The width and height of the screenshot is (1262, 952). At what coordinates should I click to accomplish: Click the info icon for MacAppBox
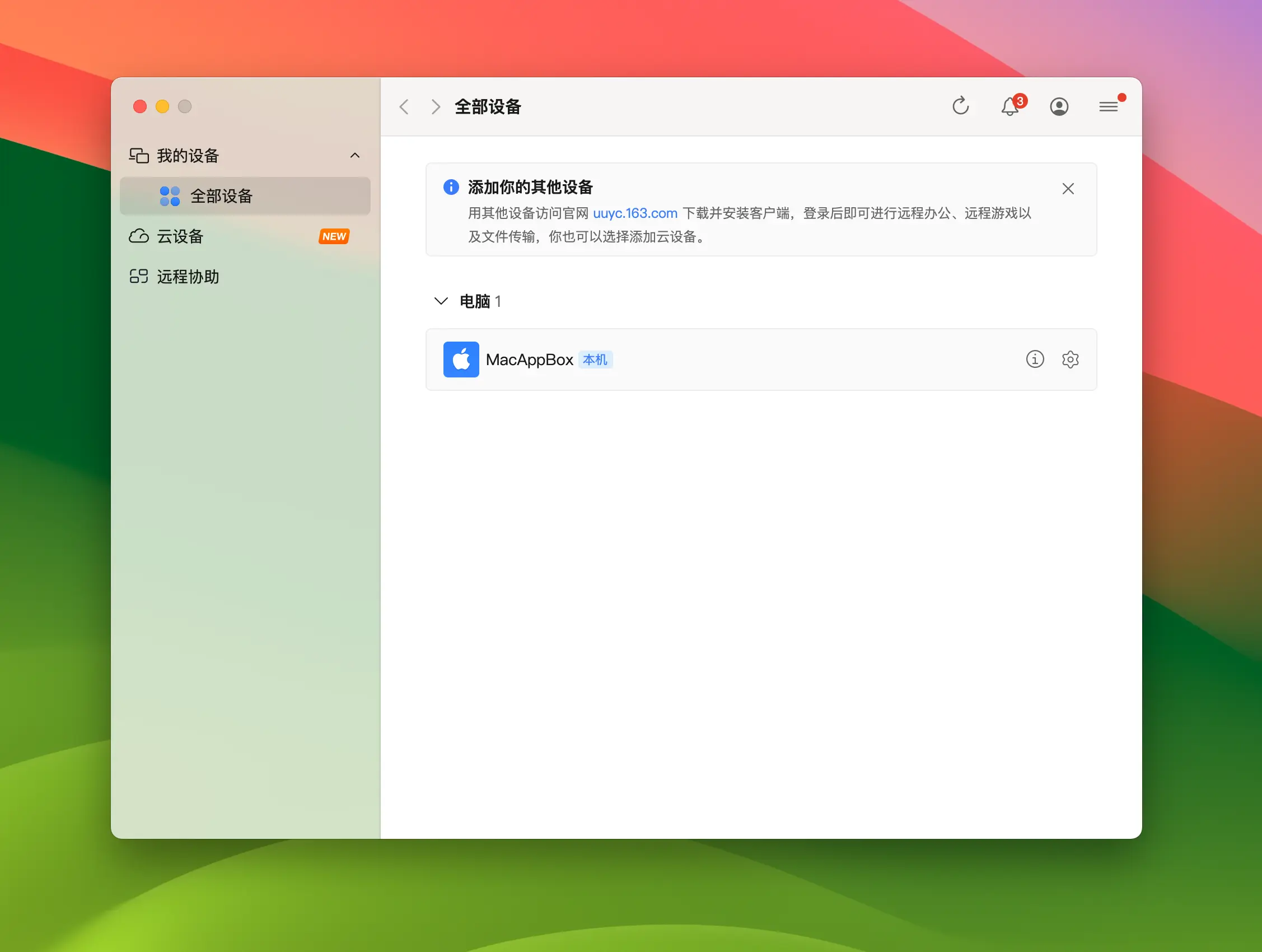click(x=1034, y=359)
